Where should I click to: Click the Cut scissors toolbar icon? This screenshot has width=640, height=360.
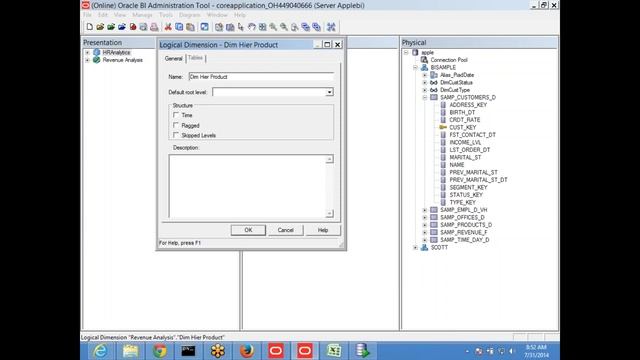click(168, 27)
